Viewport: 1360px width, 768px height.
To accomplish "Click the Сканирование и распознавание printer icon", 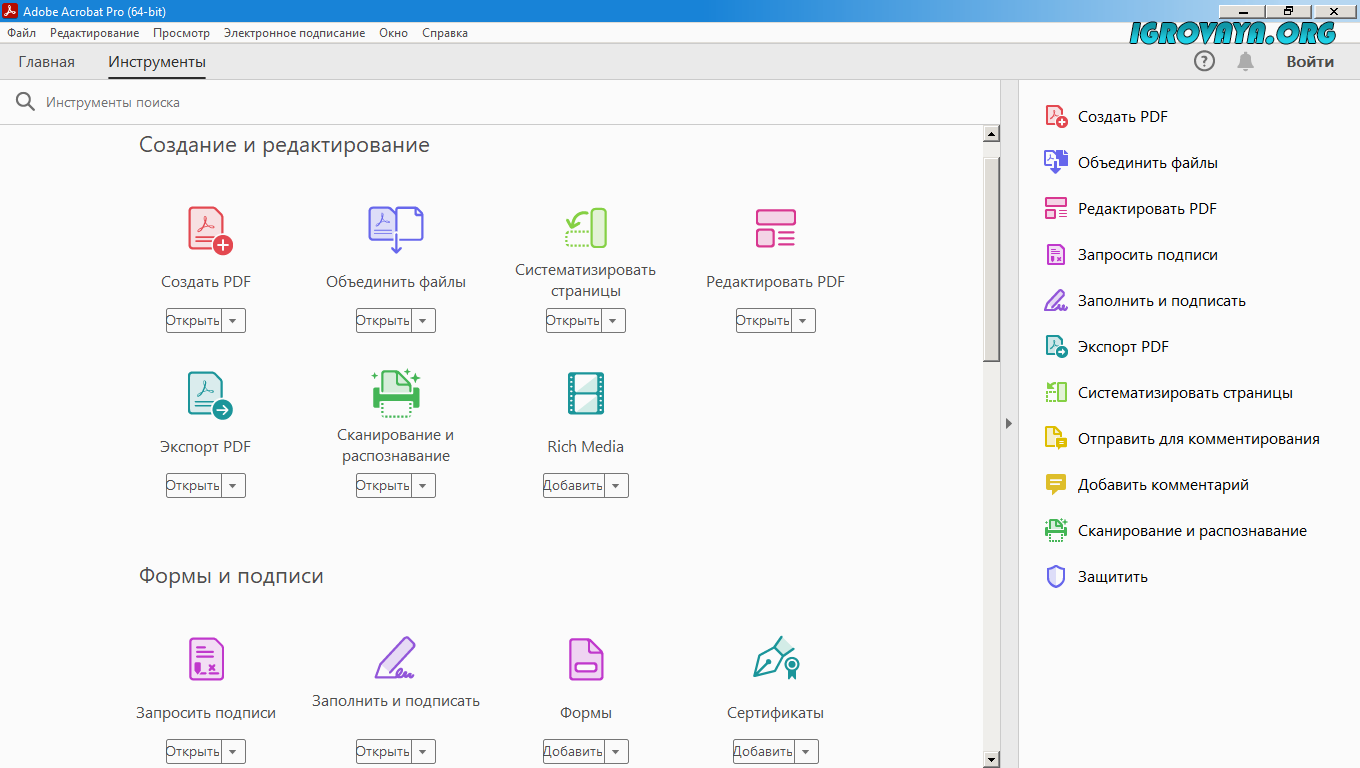I will click(396, 393).
